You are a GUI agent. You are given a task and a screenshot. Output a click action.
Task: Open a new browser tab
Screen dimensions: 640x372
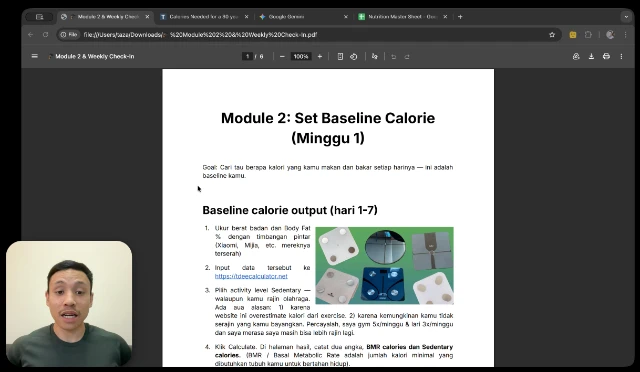tap(460, 17)
